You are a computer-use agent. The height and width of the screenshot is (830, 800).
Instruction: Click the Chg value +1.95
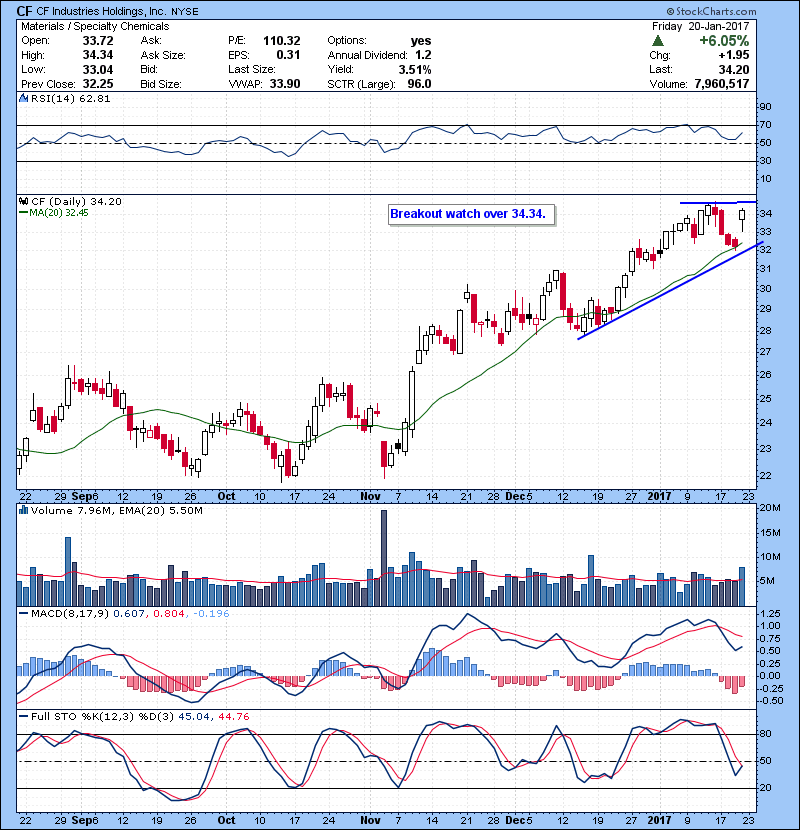734,55
